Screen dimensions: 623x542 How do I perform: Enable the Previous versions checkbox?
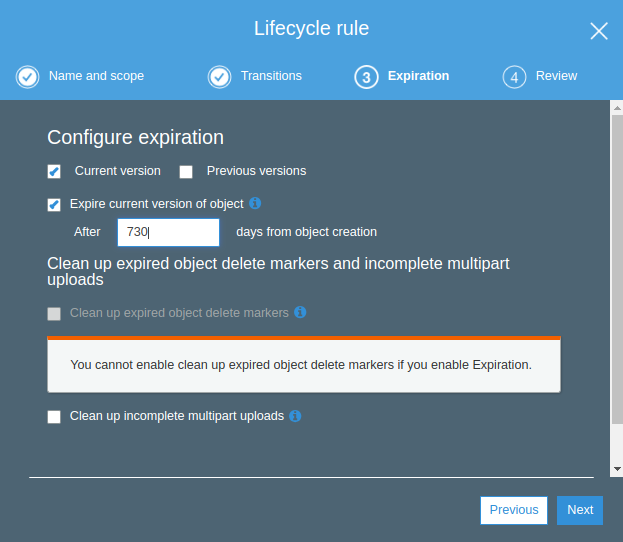(x=186, y=171)
